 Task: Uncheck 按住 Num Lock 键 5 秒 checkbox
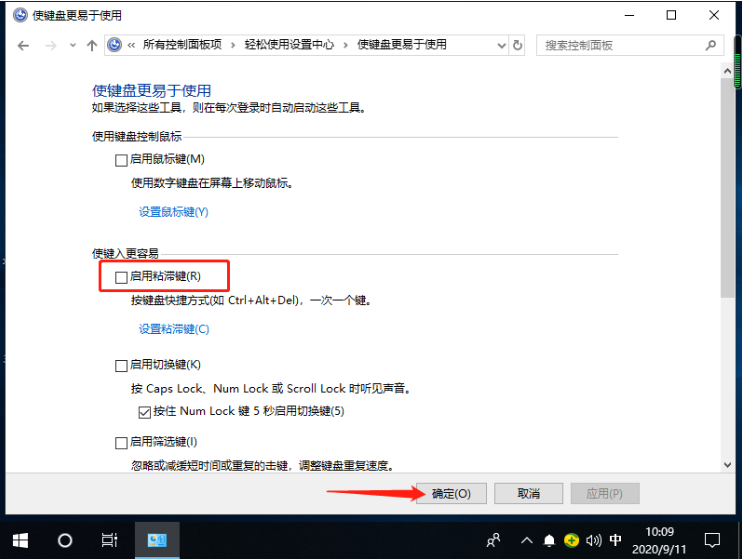click(144, 412)
